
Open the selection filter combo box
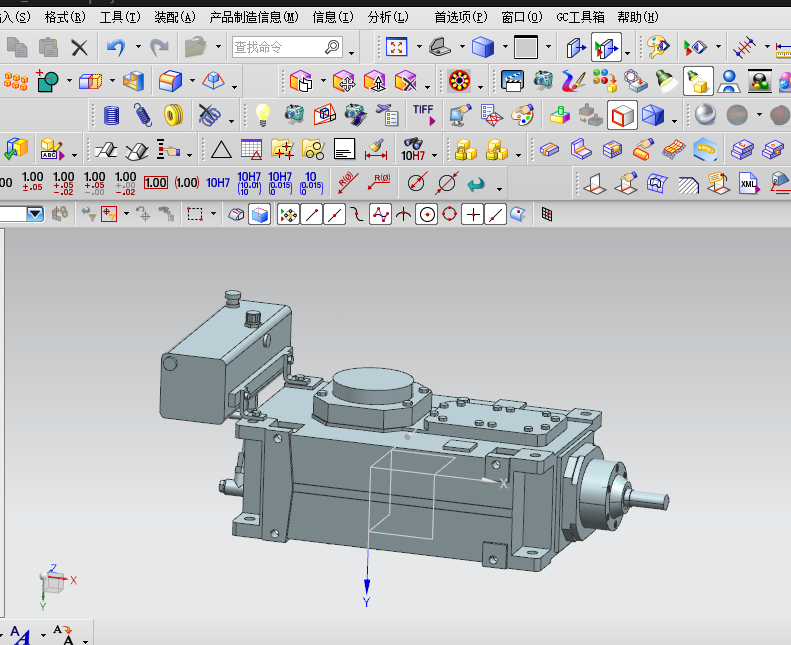35,214
